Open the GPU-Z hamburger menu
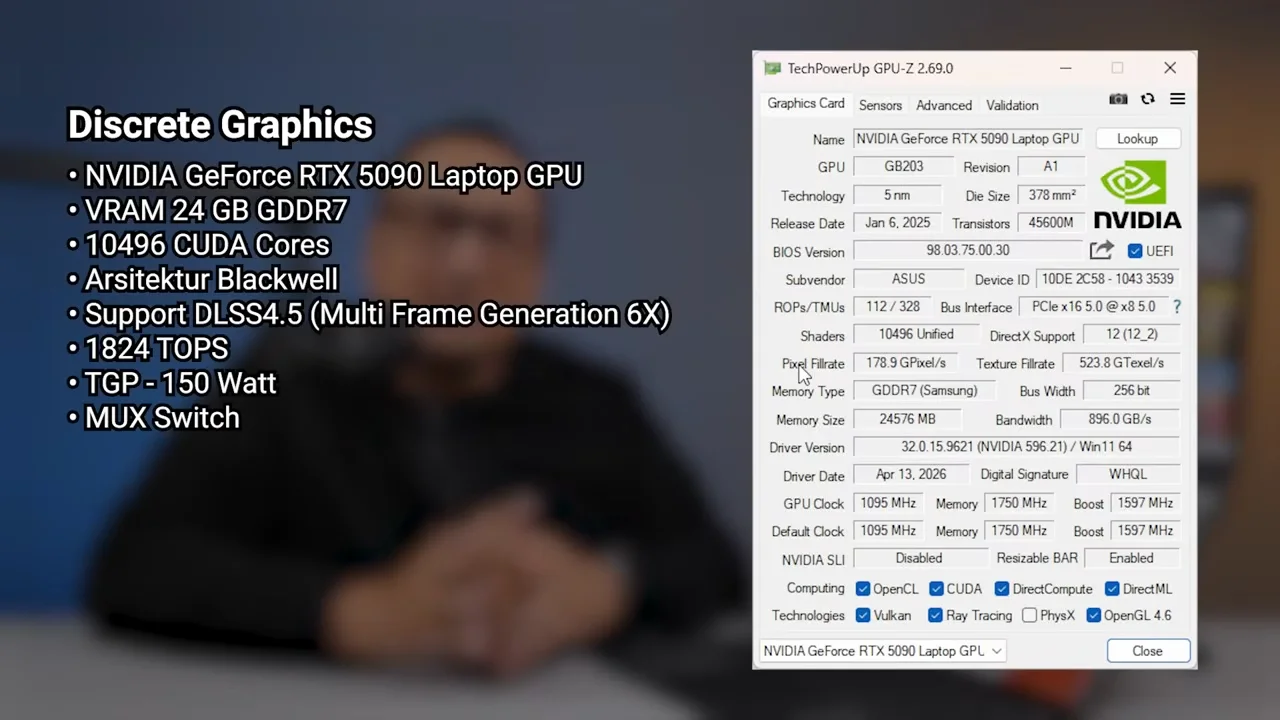This screenshot has width=1280, height=720. [1177, 99]
